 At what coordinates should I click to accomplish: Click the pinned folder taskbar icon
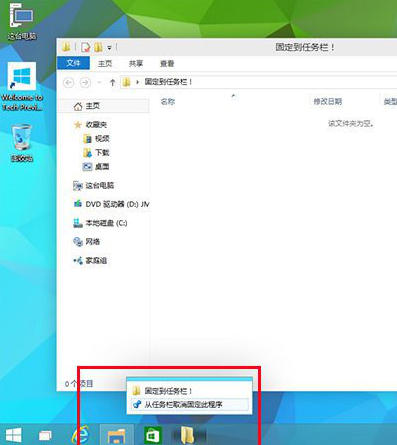(187, 435)
